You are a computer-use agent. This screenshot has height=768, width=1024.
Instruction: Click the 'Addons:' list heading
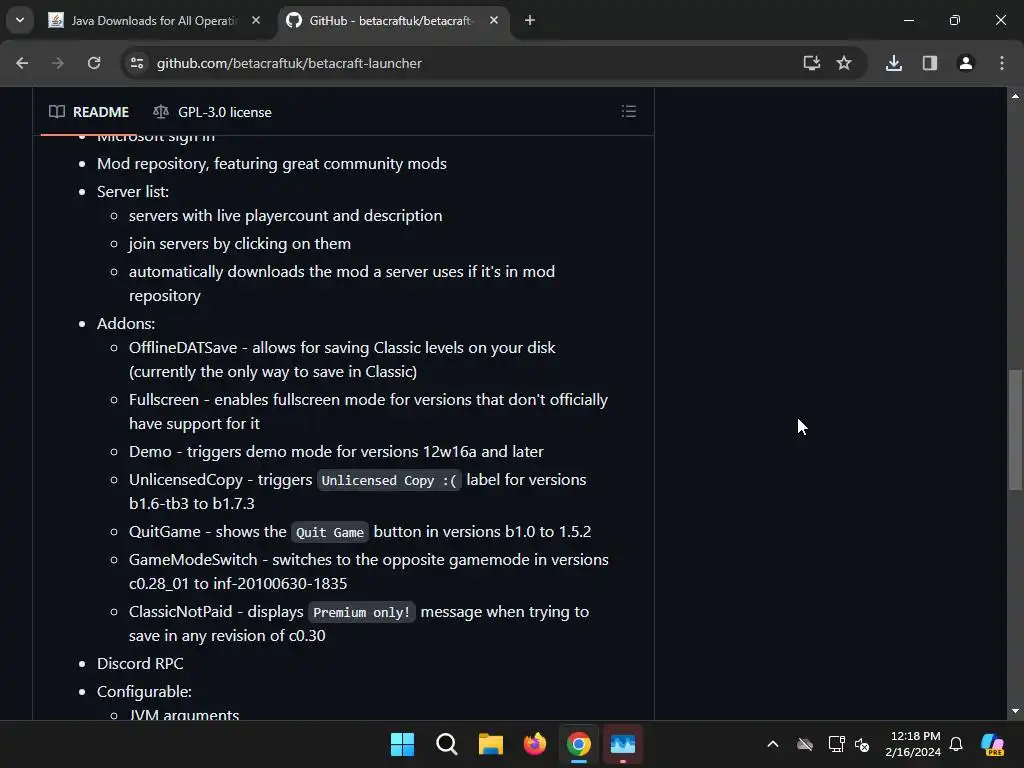[125, 323]
